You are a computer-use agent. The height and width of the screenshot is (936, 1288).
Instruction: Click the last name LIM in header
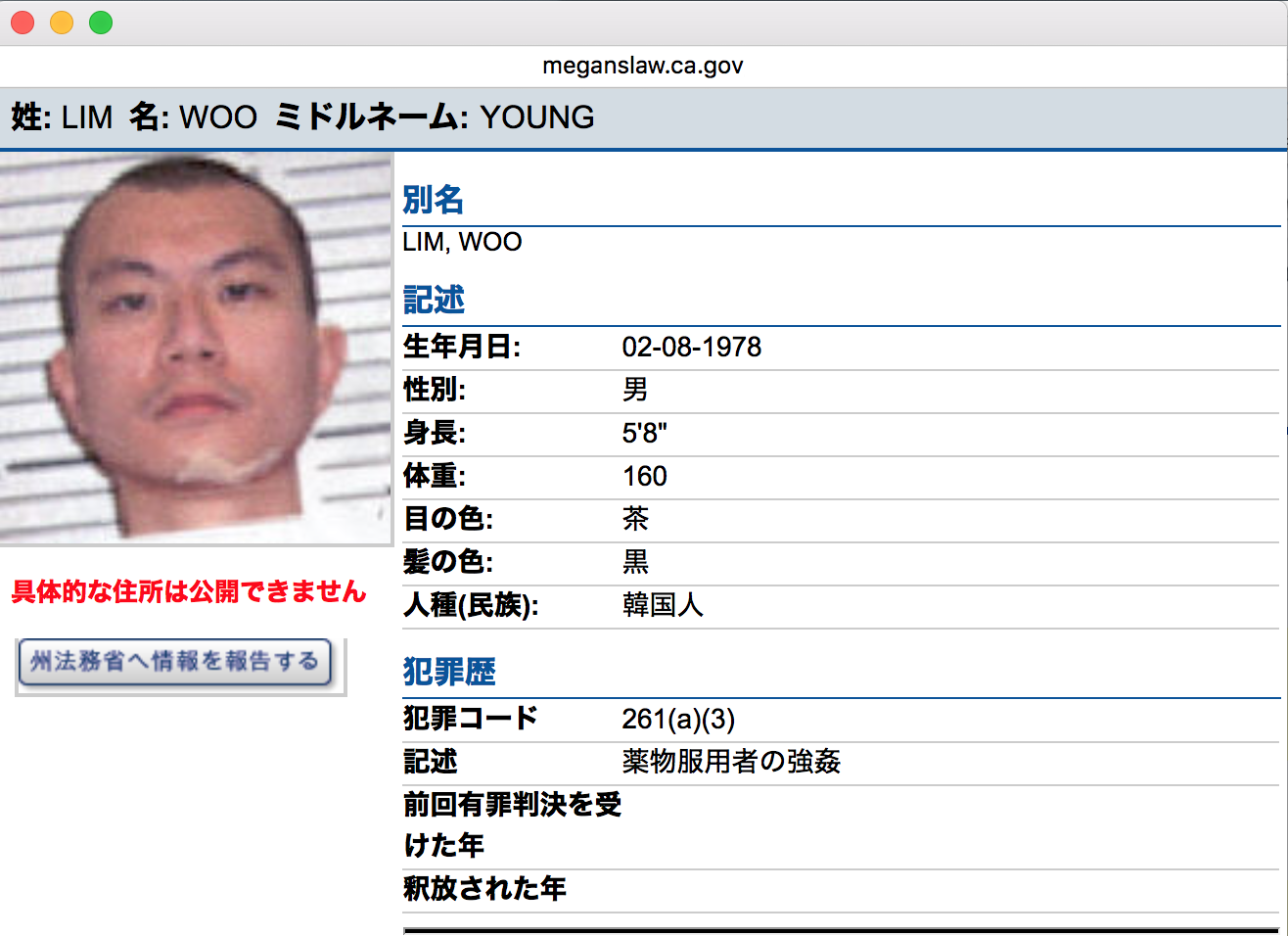click(x=87, y=117)
